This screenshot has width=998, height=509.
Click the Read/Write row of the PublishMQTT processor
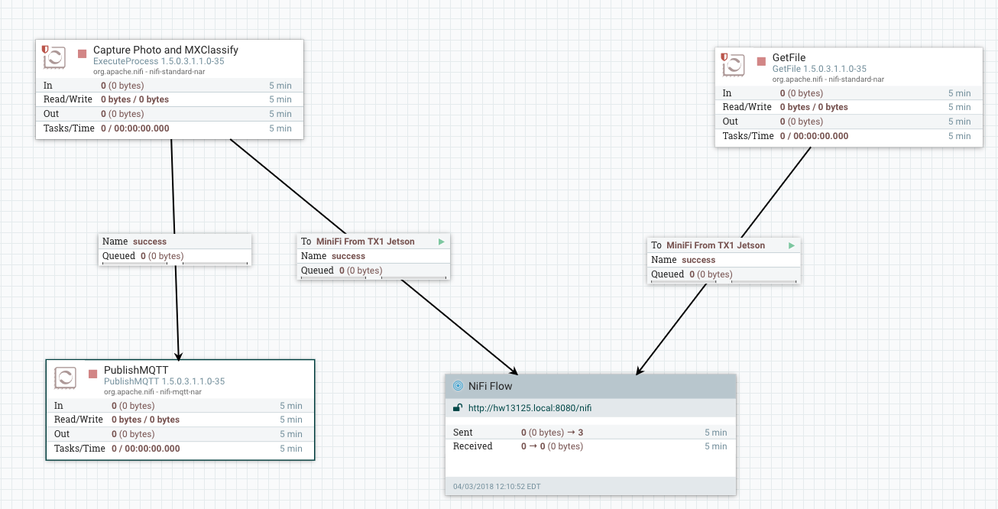point(180,420)
